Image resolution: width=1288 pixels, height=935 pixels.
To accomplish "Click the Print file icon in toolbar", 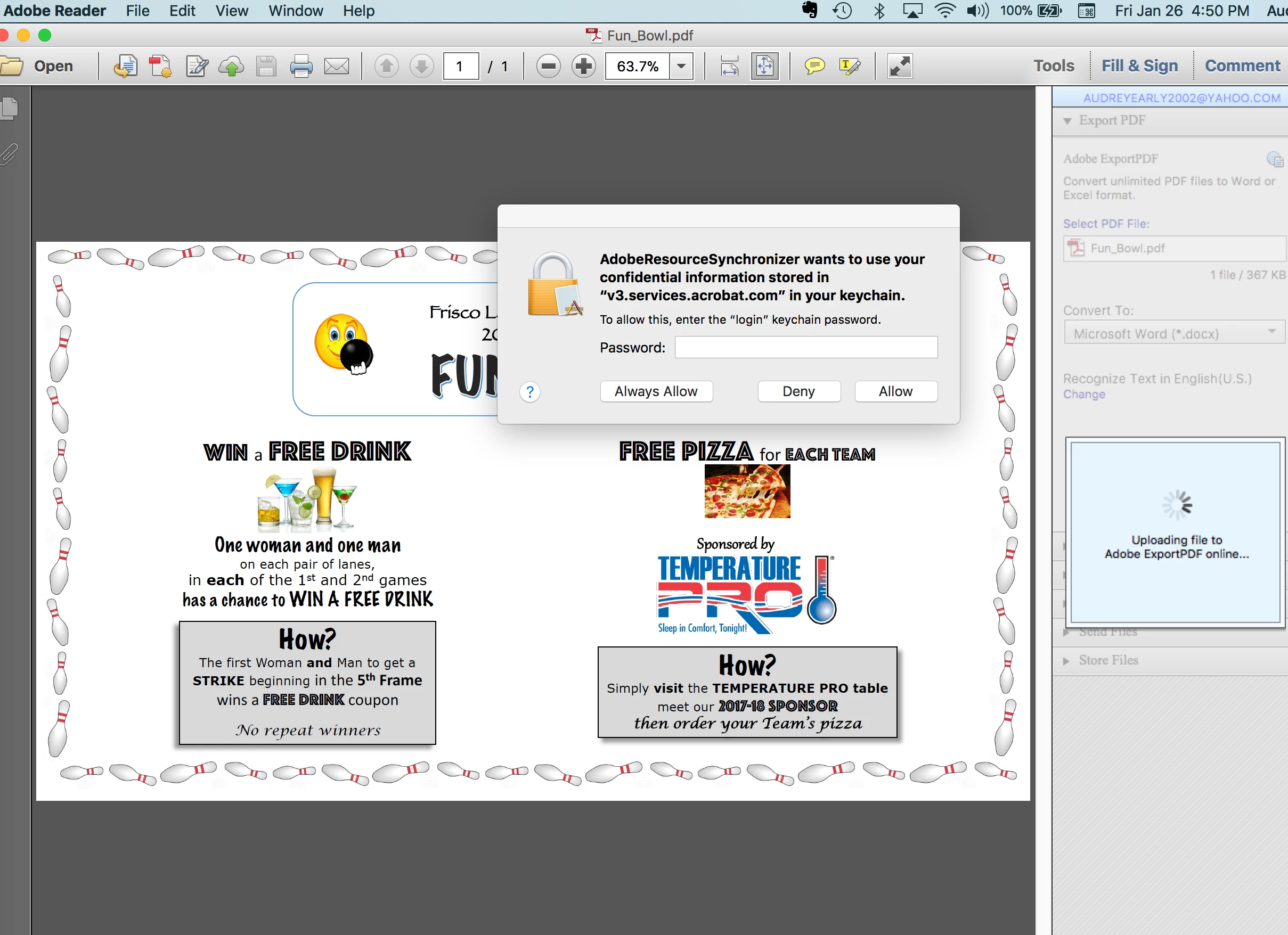I will tap(301, 67).
